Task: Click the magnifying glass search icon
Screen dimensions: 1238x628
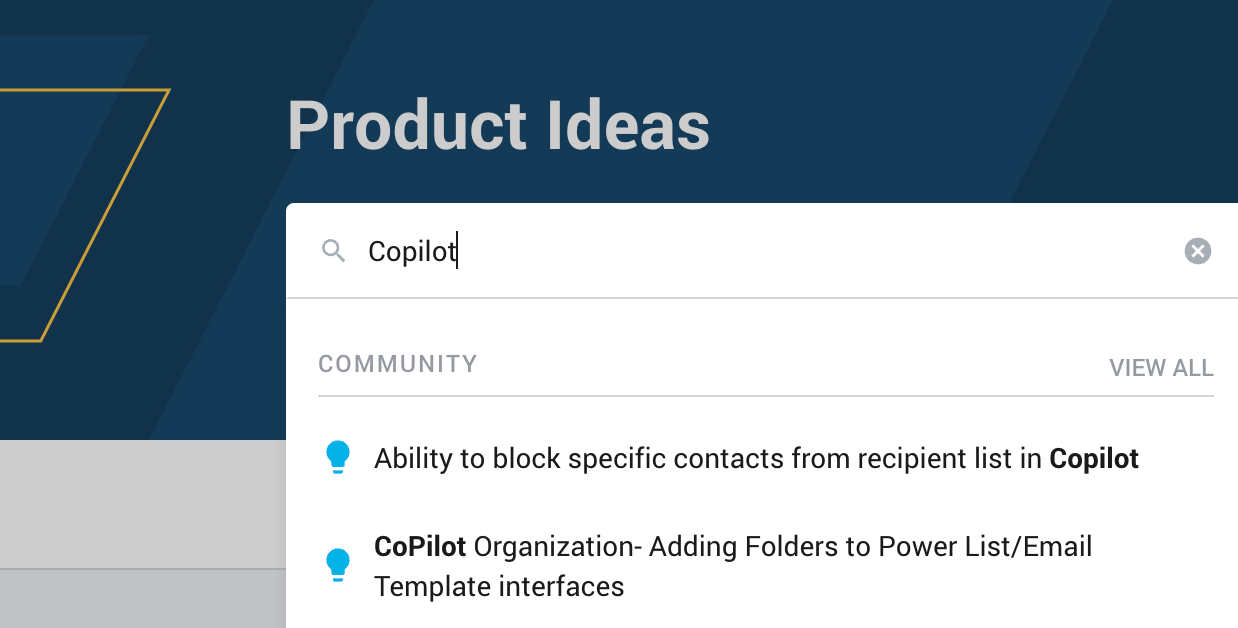Action: (333, 251)
